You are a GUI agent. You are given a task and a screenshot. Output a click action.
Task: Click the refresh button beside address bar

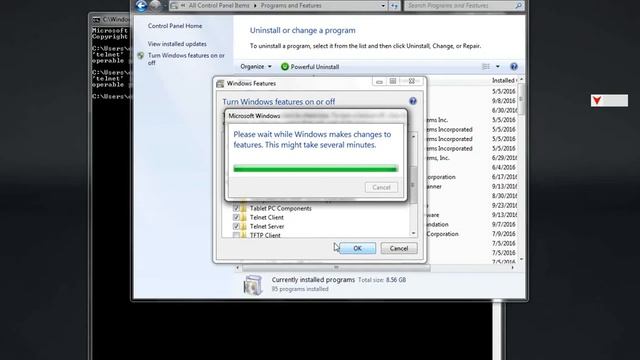click(x=394, y=6)
